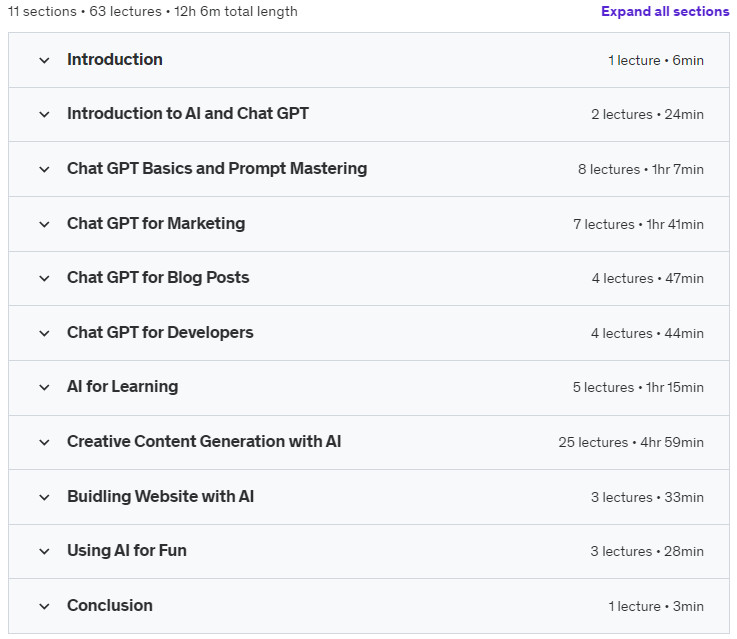Click the '4 lectures • 47min' label
This screenshot has height=639, width=737.
648,279
